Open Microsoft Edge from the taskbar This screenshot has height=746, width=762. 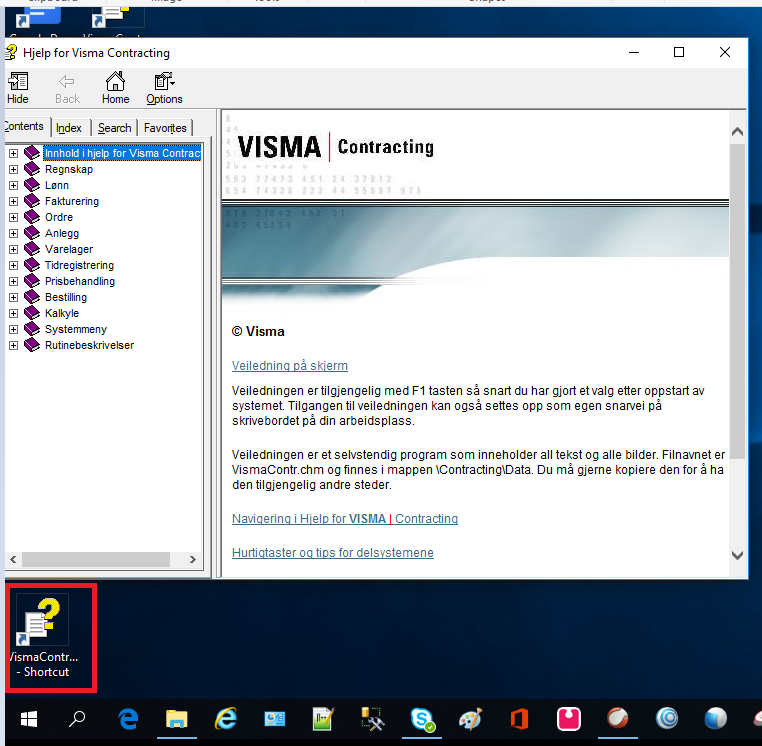click(129, 719)
